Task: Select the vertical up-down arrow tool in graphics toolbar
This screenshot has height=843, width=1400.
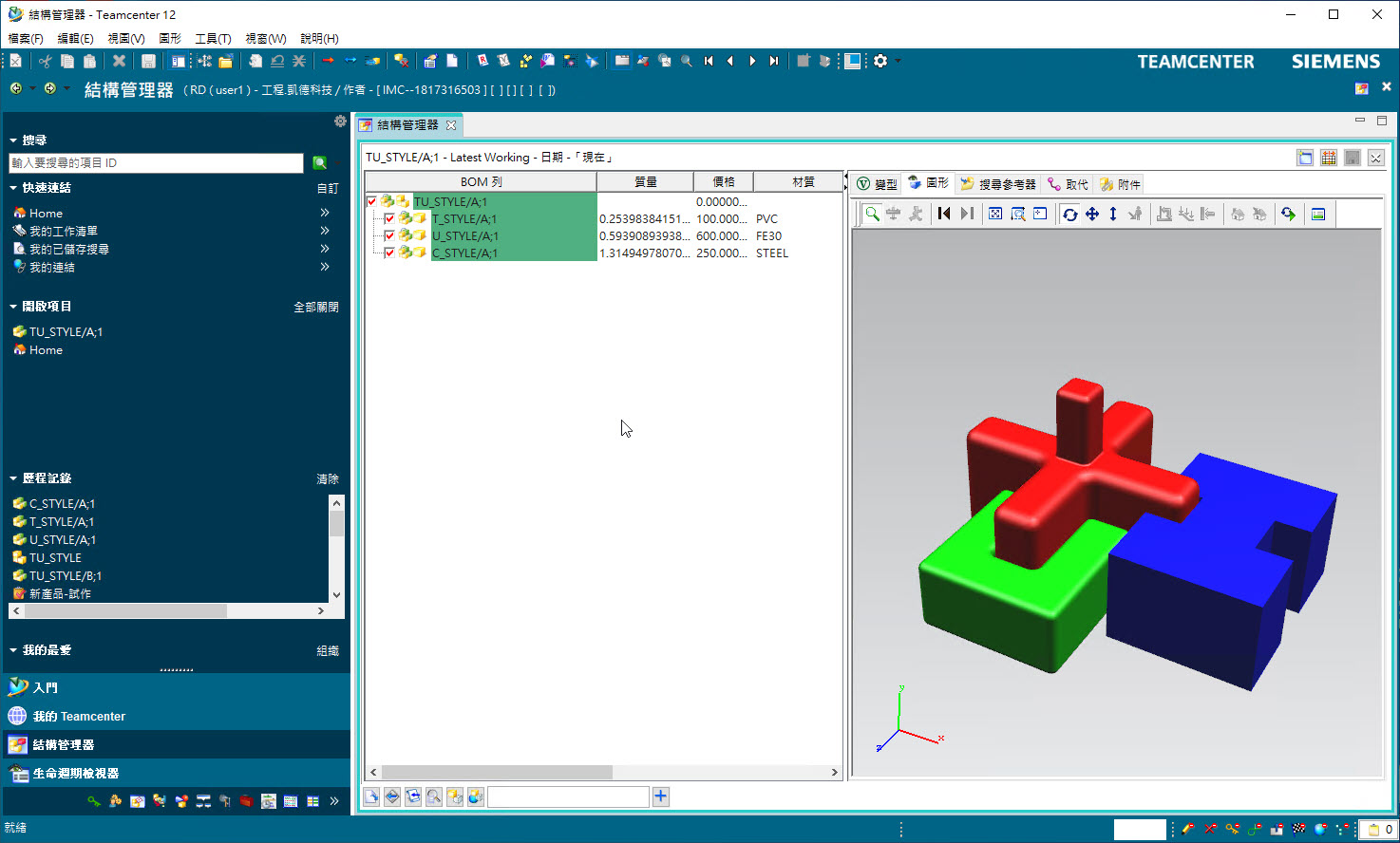Action: (1113, 214)
